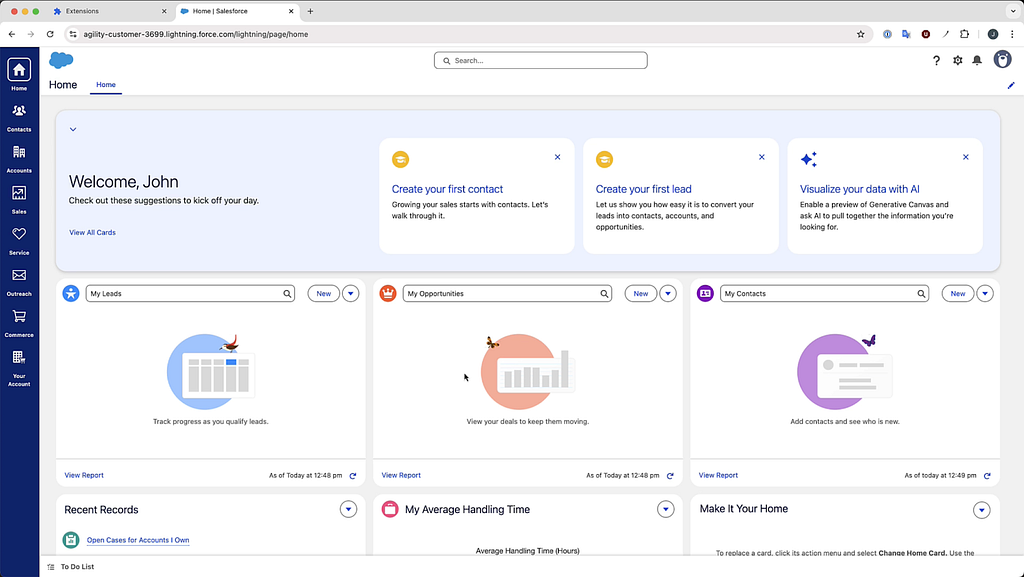Refresh the My Leads card

click(x=353, y=476)
